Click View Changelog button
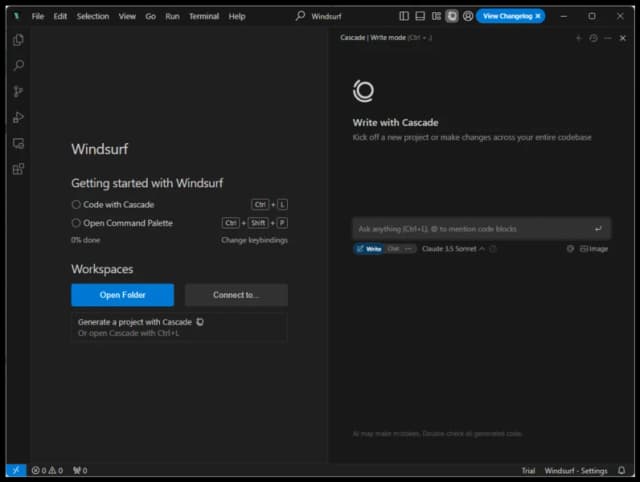Screen dimensions: 640x482 507,16
